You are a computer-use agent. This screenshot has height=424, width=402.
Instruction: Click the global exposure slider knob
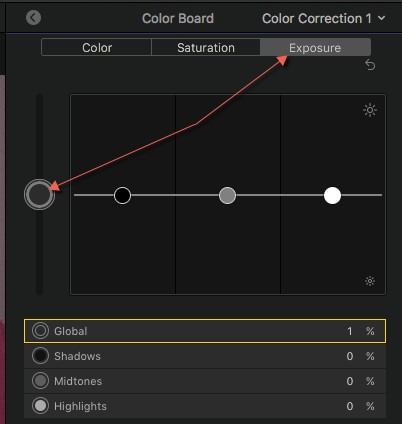39,195
